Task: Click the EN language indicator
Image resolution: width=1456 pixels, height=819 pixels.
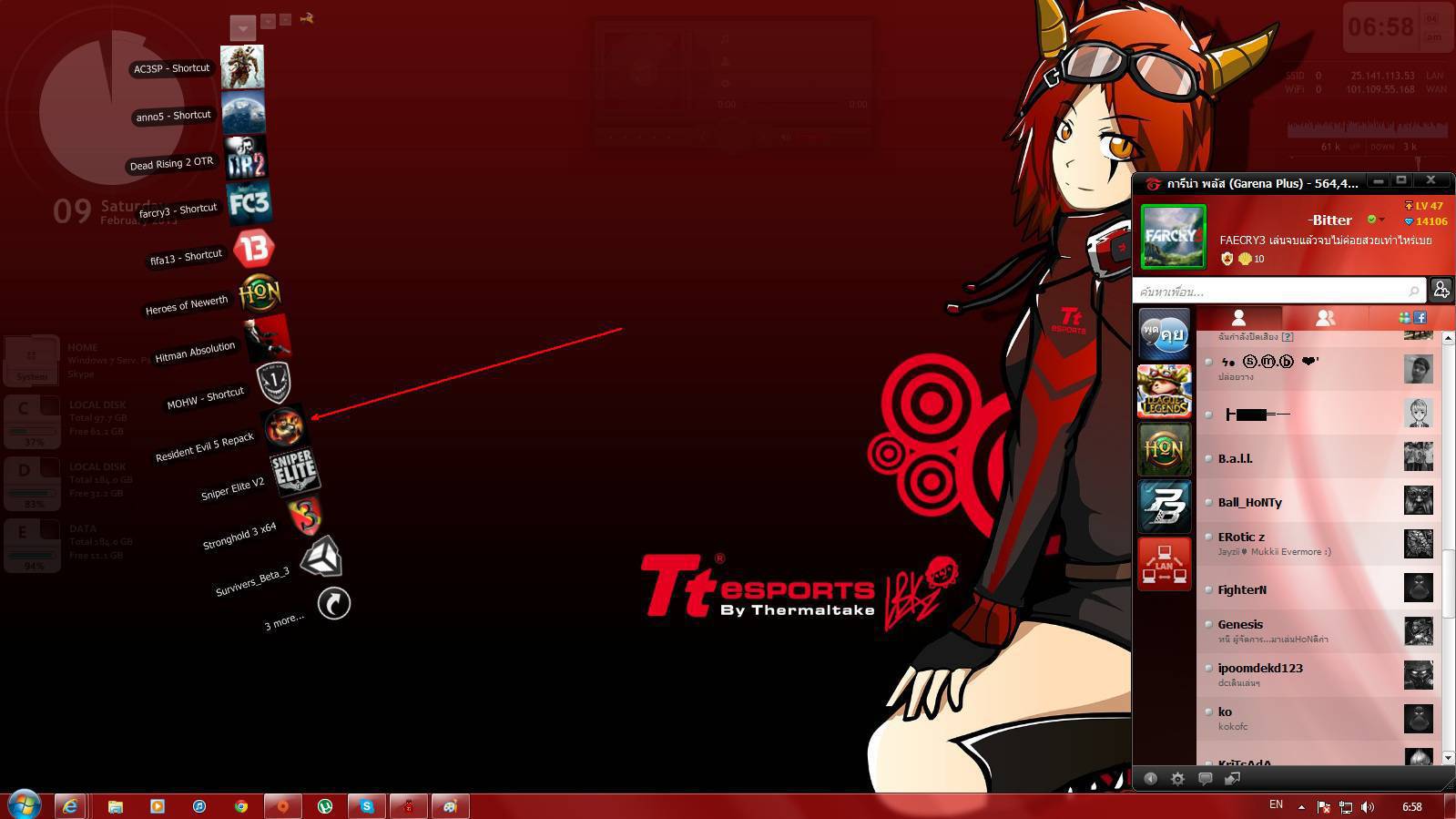Action: [1276, 804]
